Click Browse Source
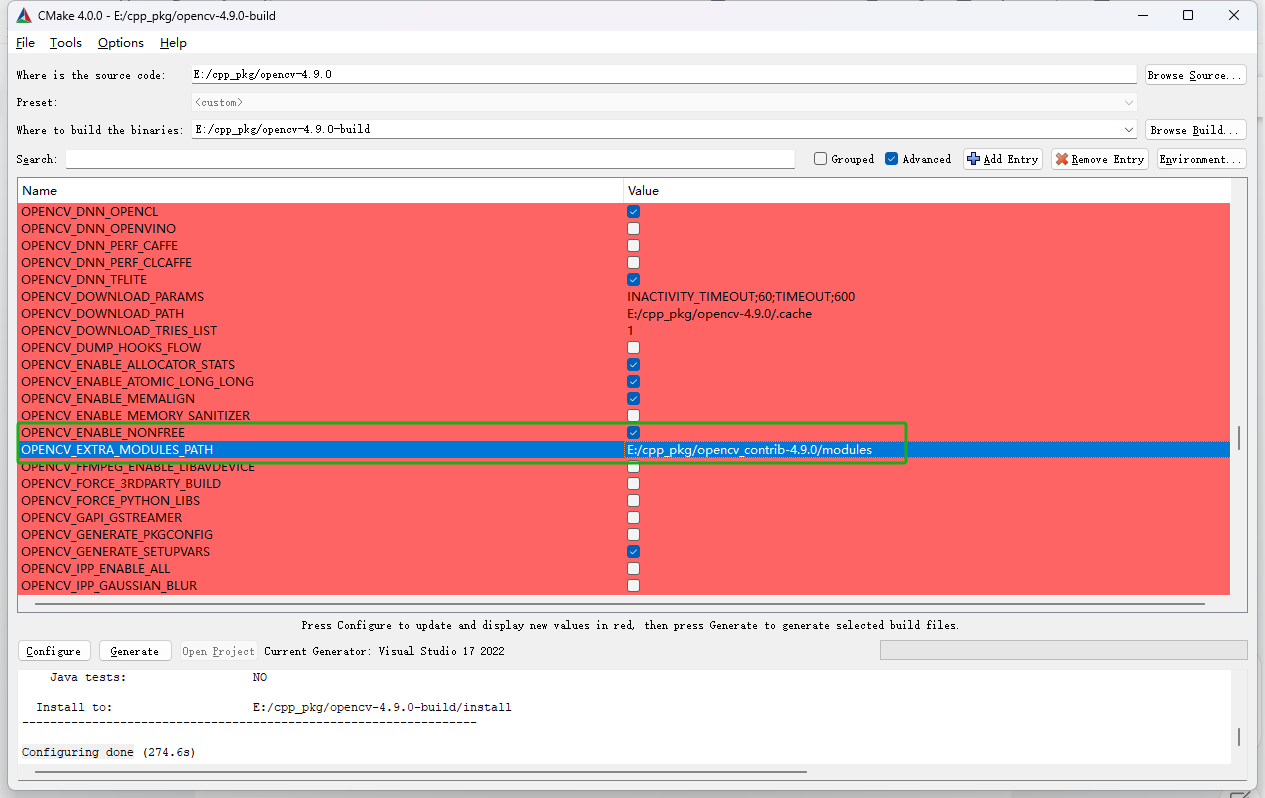This screenshot has width=1265, height=798. tap(1194, 74)
